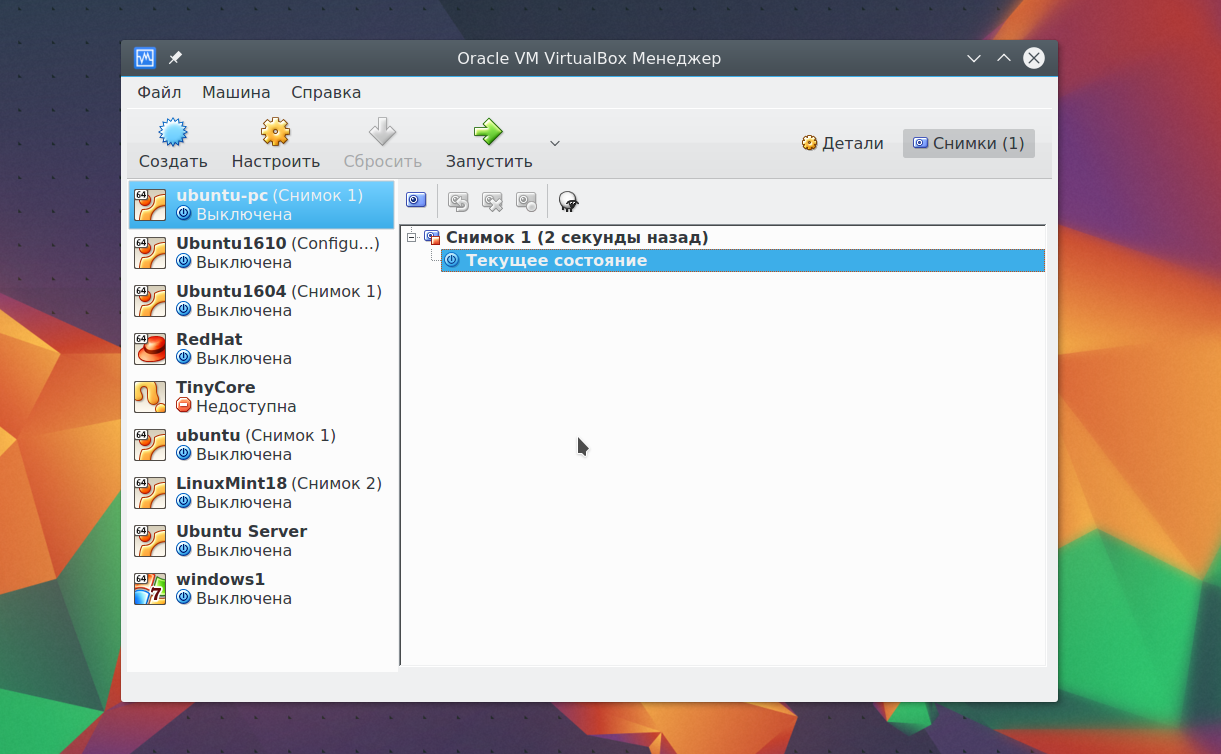The image size is (1221, 754).
Task: Open the Файл menu
Action: coord(158,92)
